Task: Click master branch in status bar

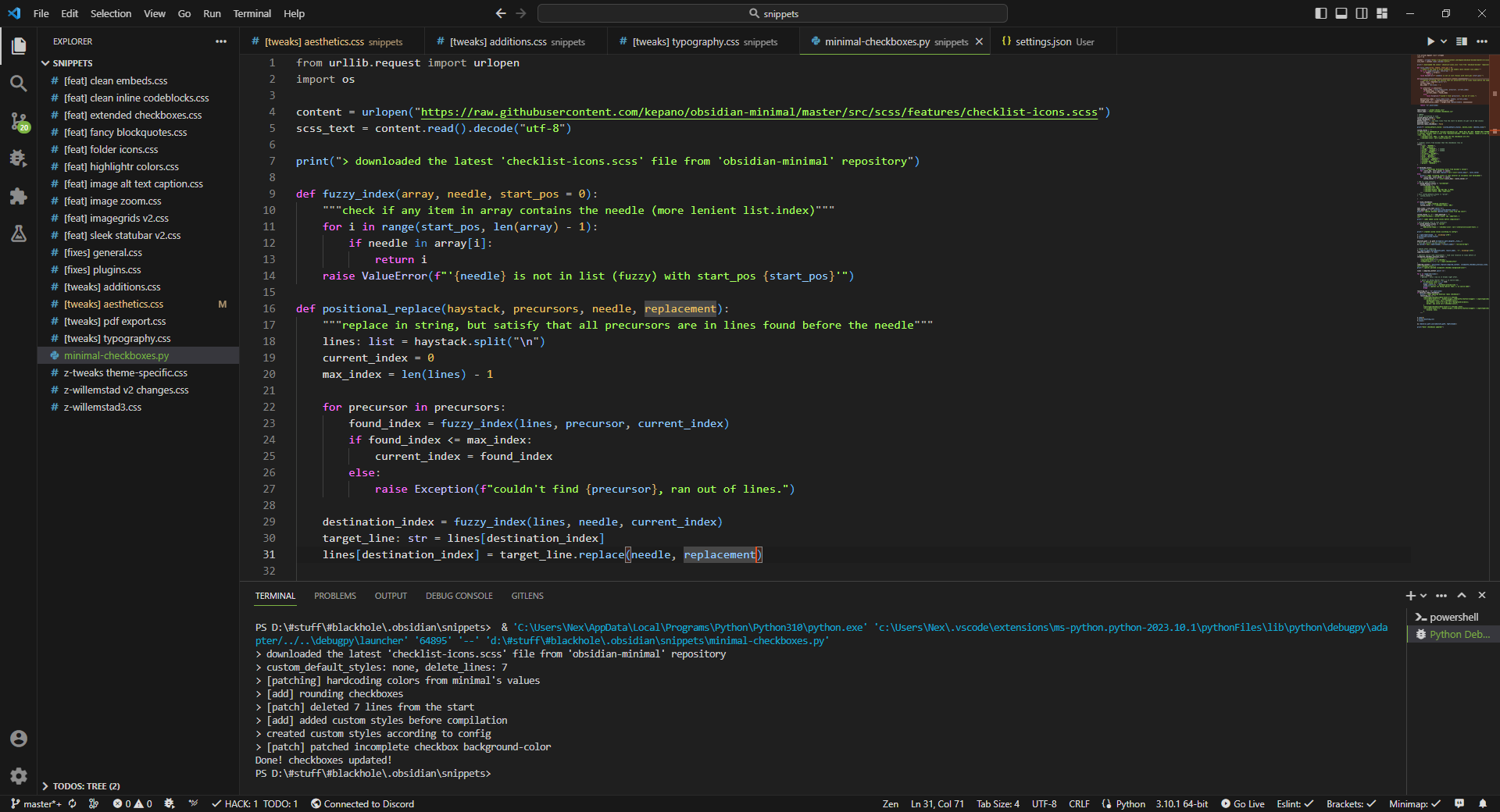Action: tap(36, 803)
